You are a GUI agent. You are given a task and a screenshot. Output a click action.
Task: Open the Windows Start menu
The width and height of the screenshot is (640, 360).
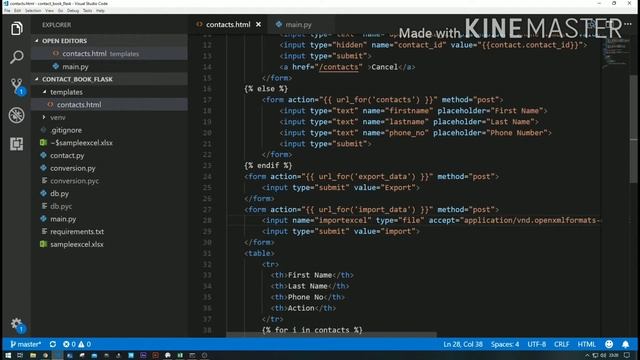(x=8, y=356)
